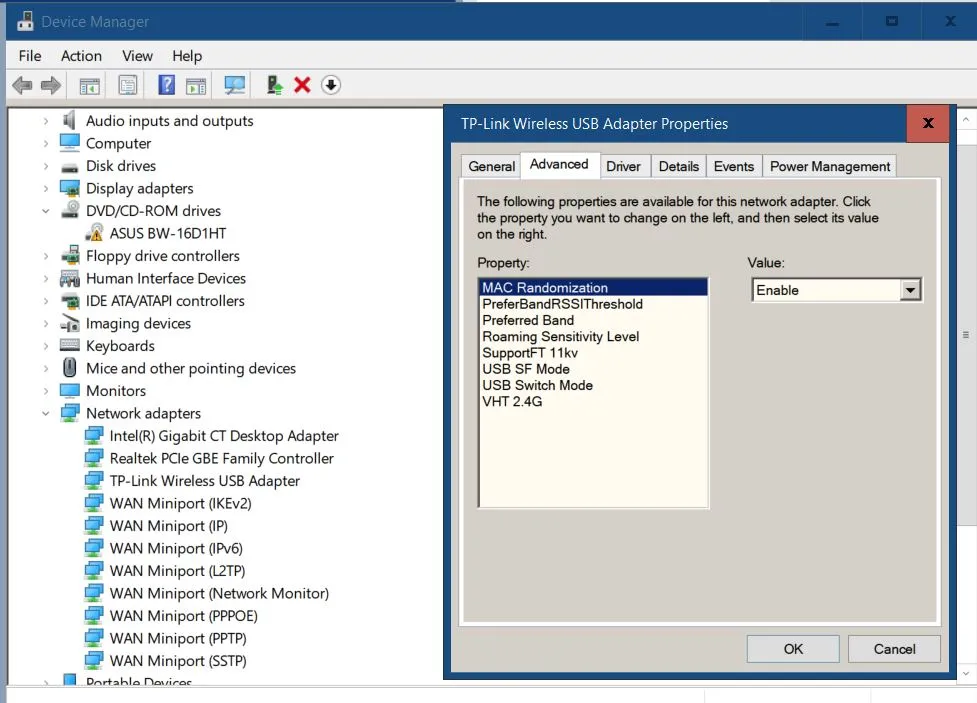
Task: Click the Cancel button
Action: [x=894, y=649]
